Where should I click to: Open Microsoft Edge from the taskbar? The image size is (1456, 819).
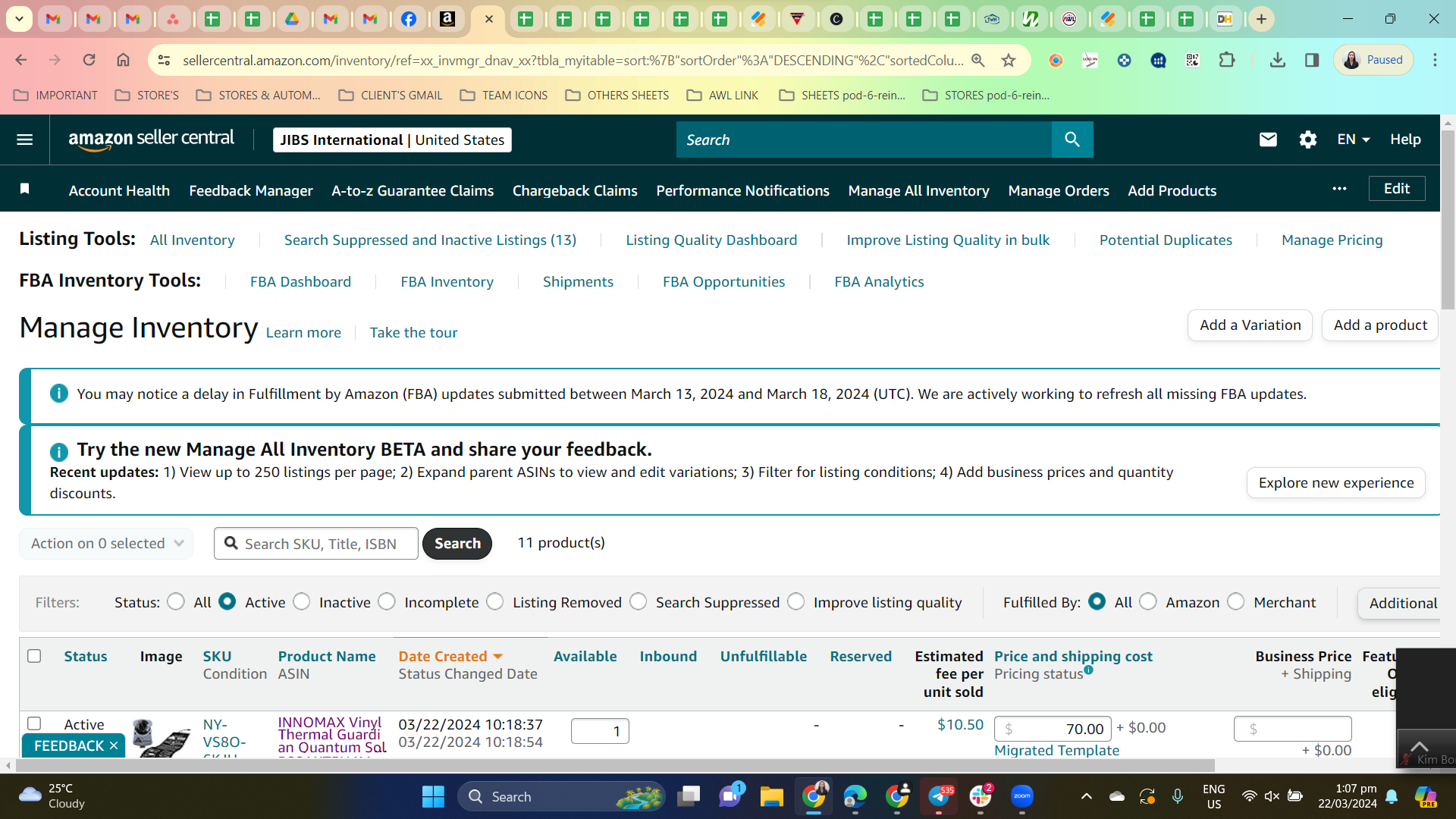point(855,796)
